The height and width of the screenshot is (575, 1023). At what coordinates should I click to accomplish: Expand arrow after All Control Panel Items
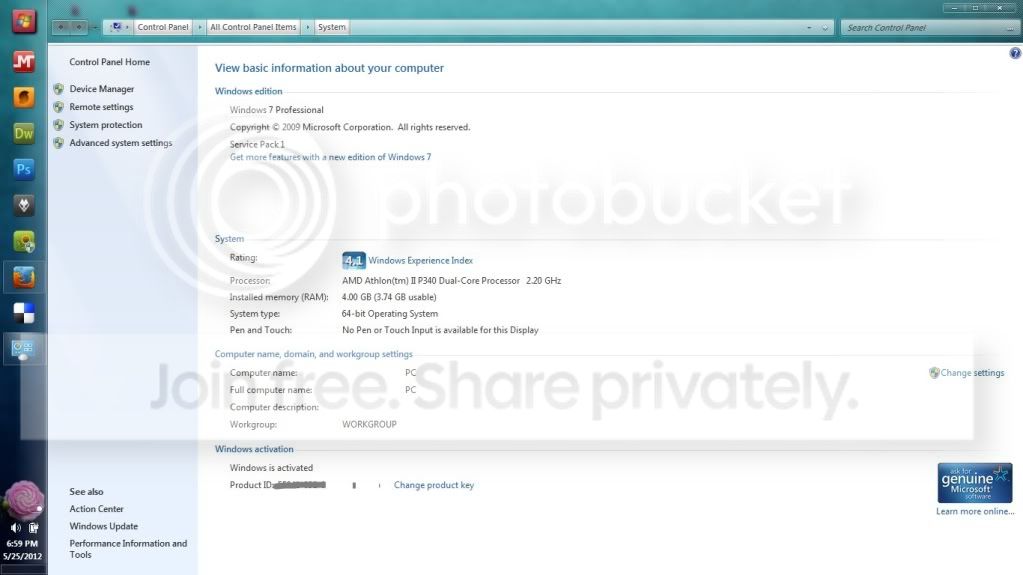click(307, 27)
